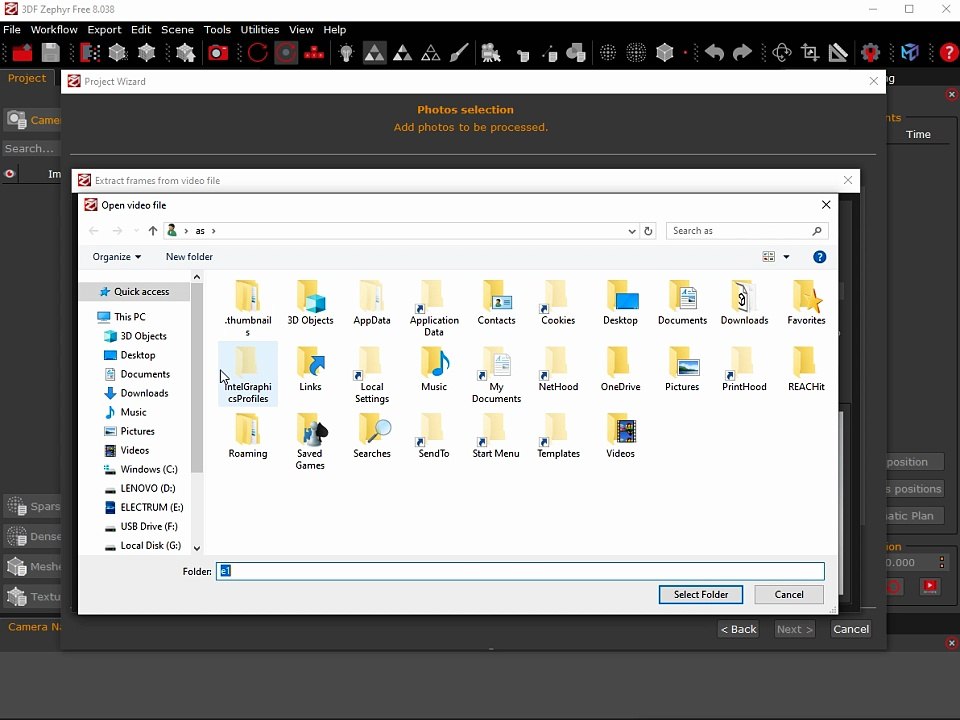
Task: Click the Select Folder button
Action: [700, 594]
